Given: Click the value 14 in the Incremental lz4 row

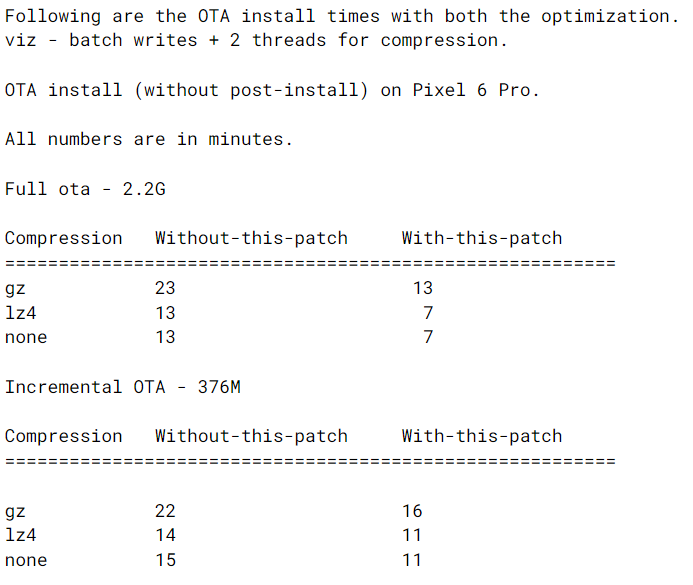Looking at the screenshot, I should 165,535.
